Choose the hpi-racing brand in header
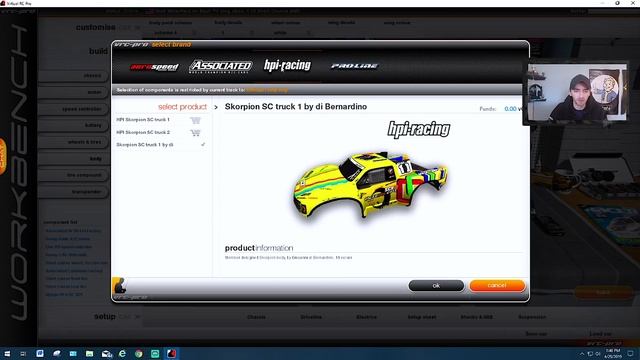 click(x=287, y=65)
